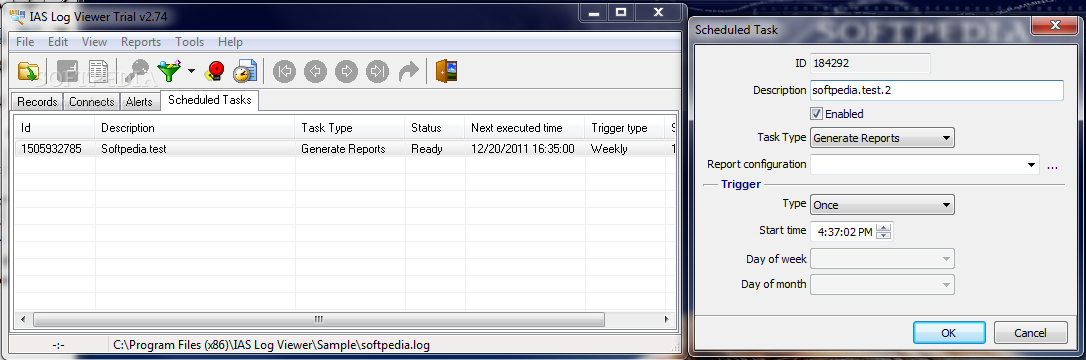Click the document report toolbar icon

[x=98, y=71]
